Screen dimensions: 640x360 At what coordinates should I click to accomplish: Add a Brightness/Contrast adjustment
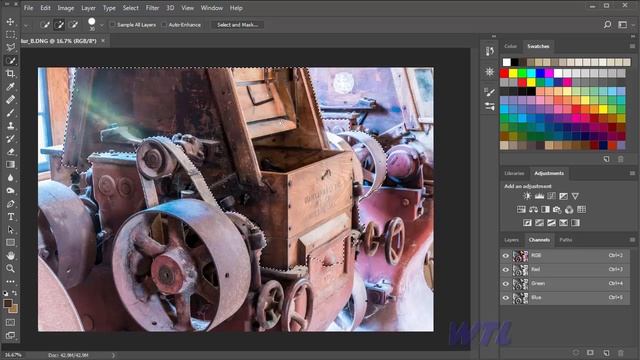tap(527, 196)
